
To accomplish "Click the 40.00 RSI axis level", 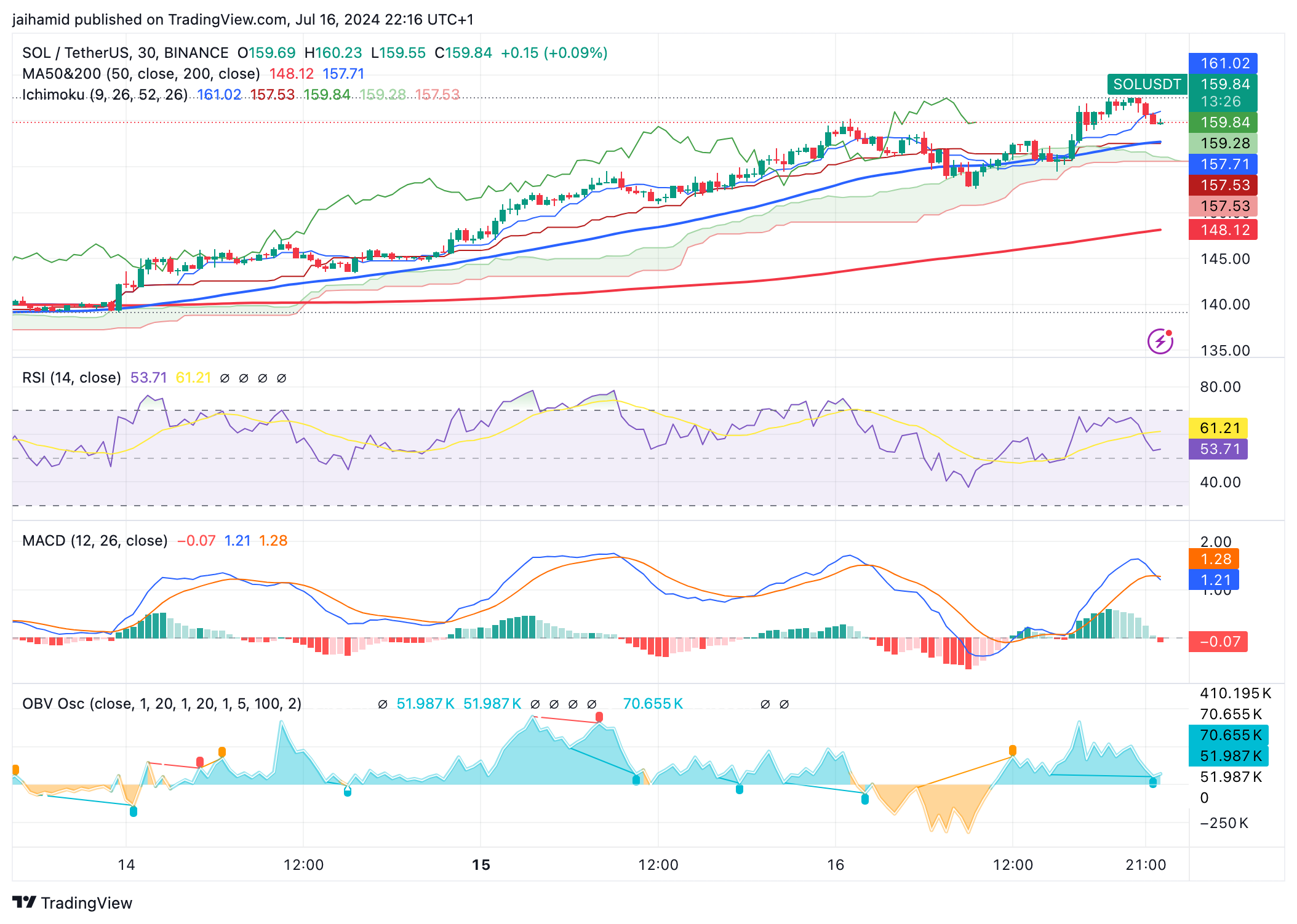I will click(1220, 482).
